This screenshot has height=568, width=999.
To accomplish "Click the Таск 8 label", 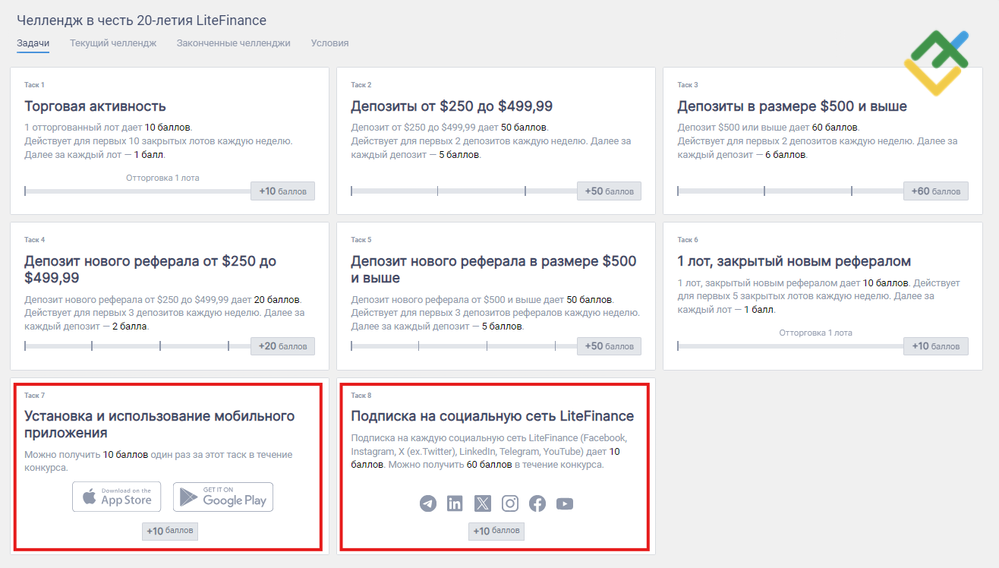I will pyautogui.click(x=361, y=395).
